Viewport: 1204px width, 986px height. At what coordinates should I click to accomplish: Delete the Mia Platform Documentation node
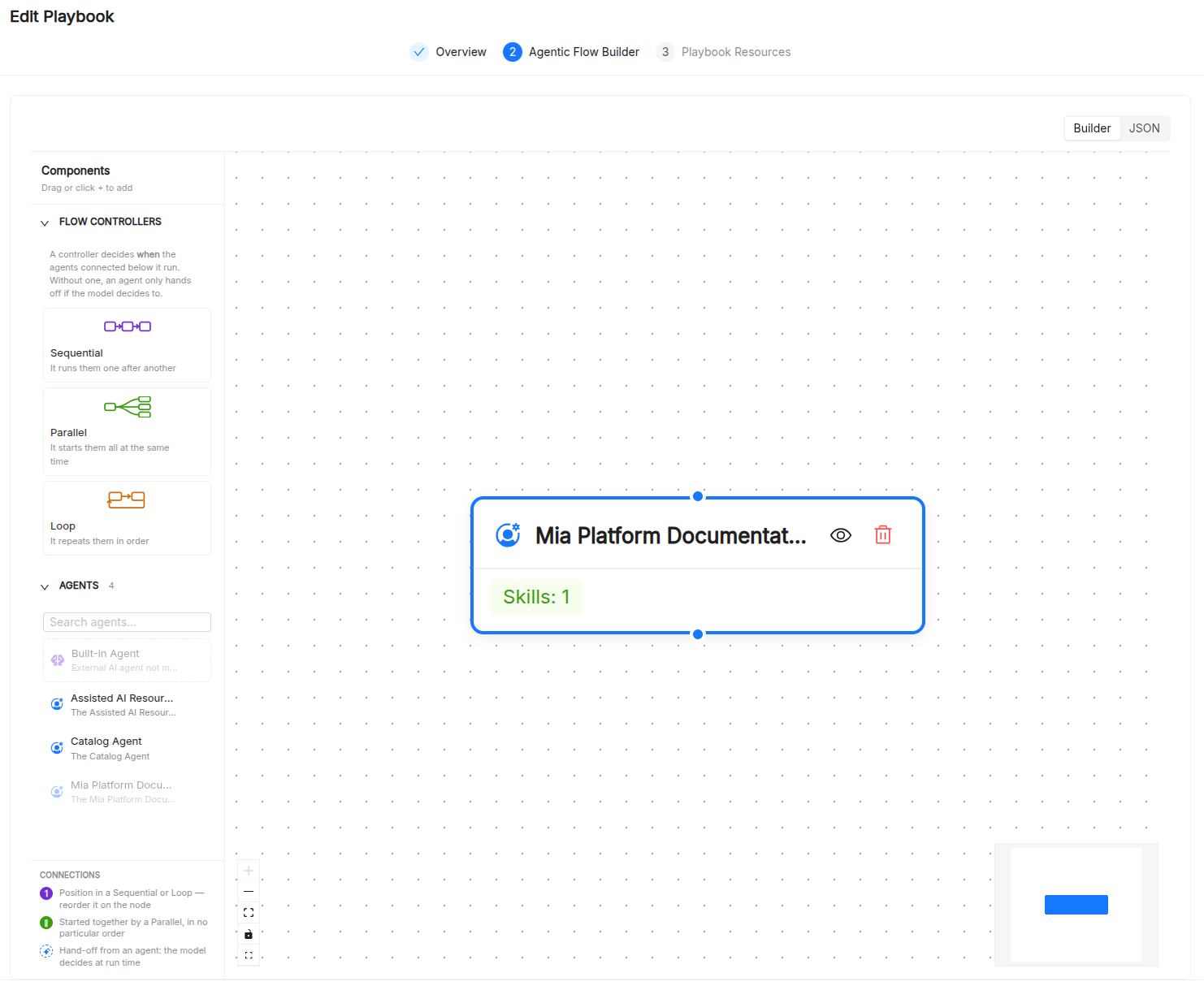tap(883, 535)
